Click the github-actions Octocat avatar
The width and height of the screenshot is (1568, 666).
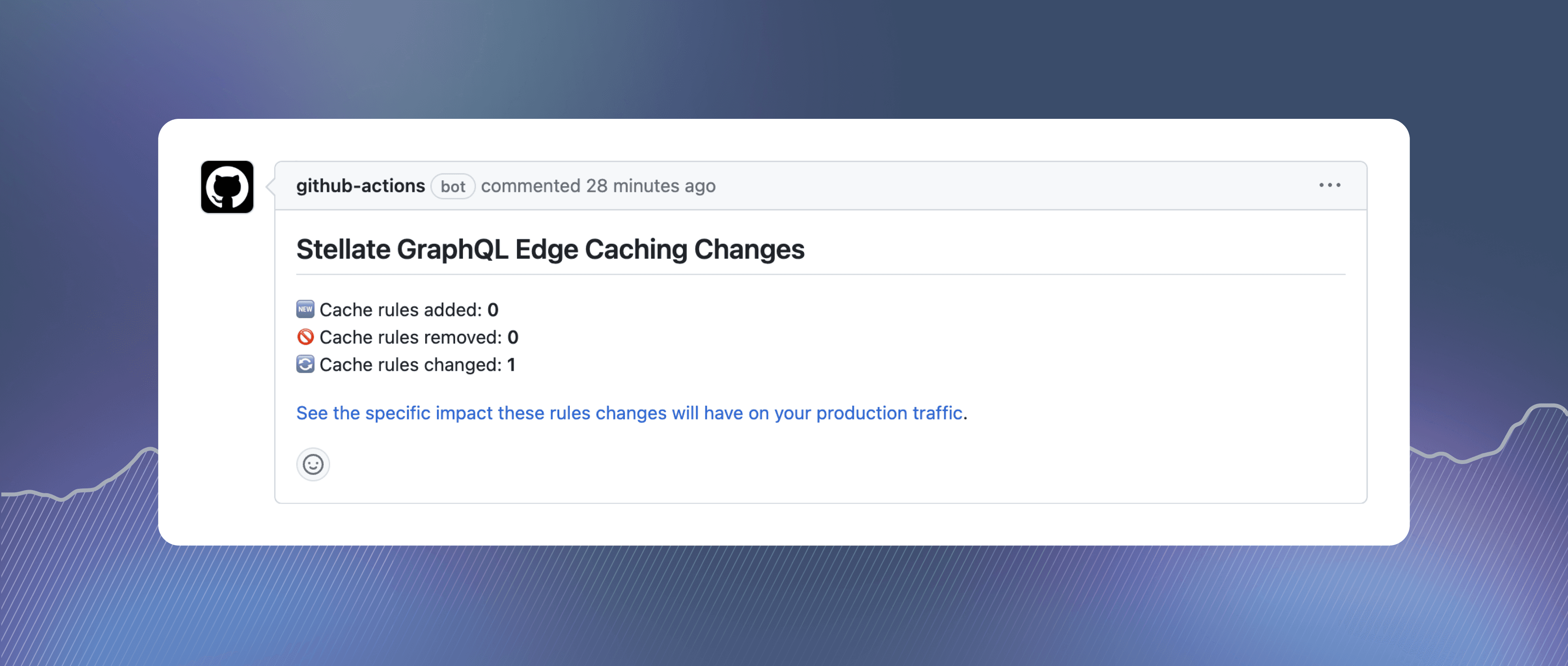point(227,187)
